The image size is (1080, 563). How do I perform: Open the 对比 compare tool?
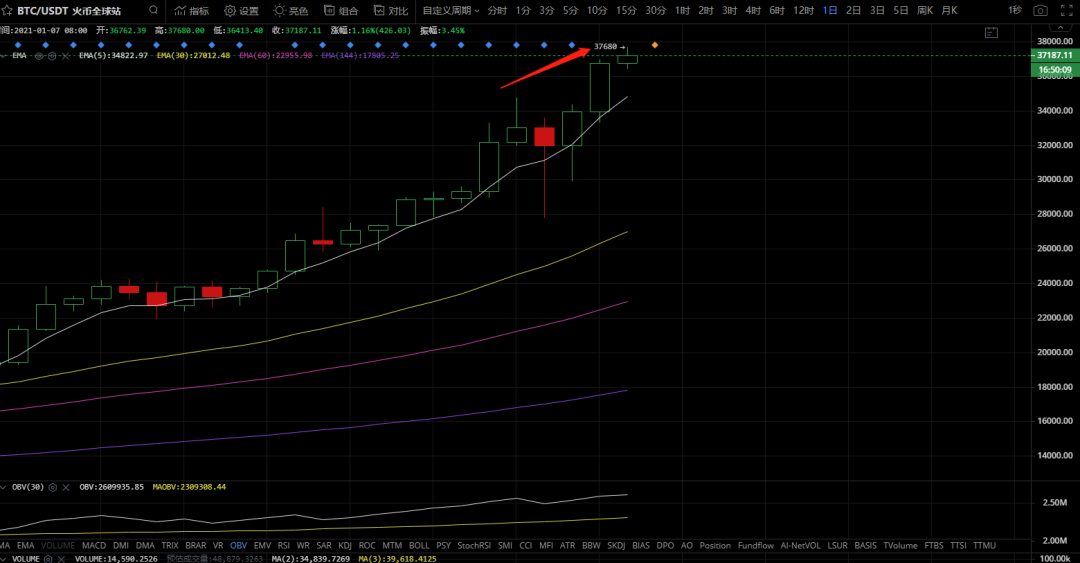click(x=391, y=11)
